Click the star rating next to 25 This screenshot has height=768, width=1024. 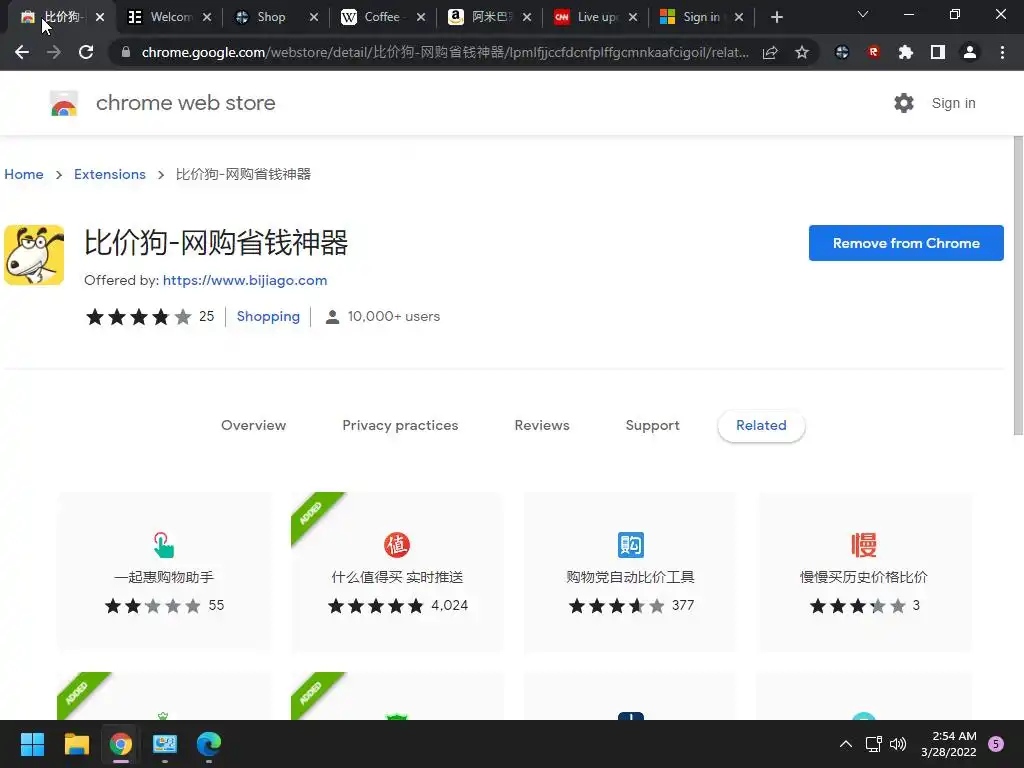tap(138, 317)
